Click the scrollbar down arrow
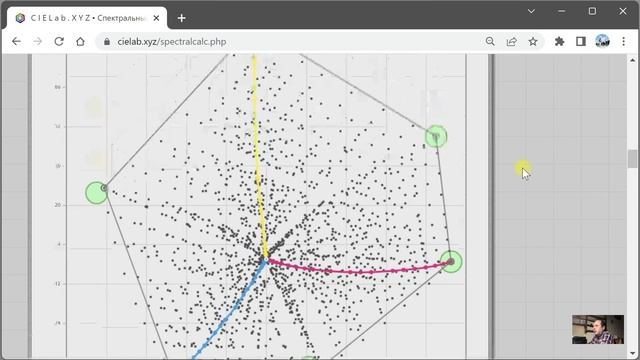This screenshot has width=640, height=360. point(632,353)
